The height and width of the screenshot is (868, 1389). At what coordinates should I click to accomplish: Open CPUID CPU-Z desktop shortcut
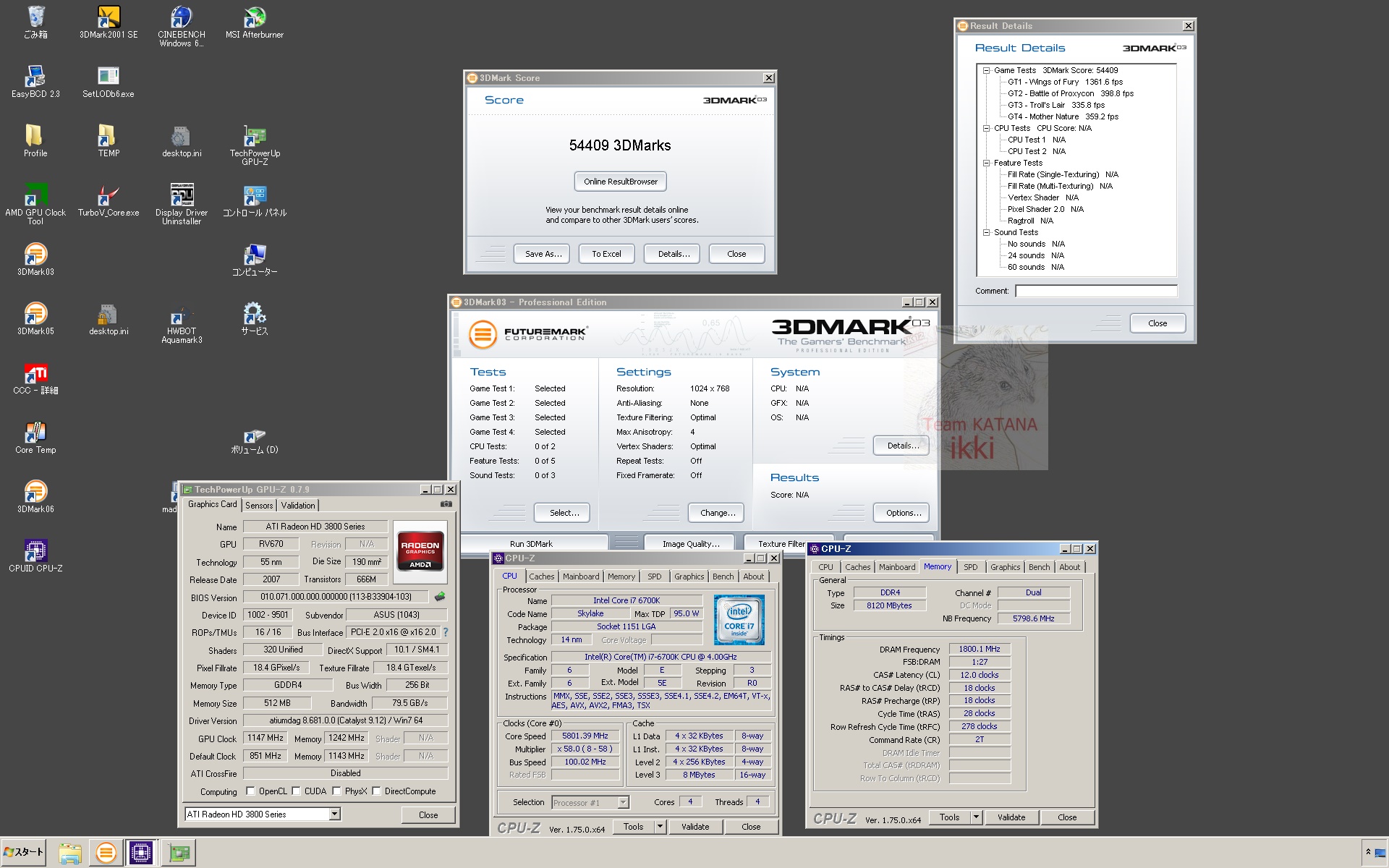coord(35,556)
